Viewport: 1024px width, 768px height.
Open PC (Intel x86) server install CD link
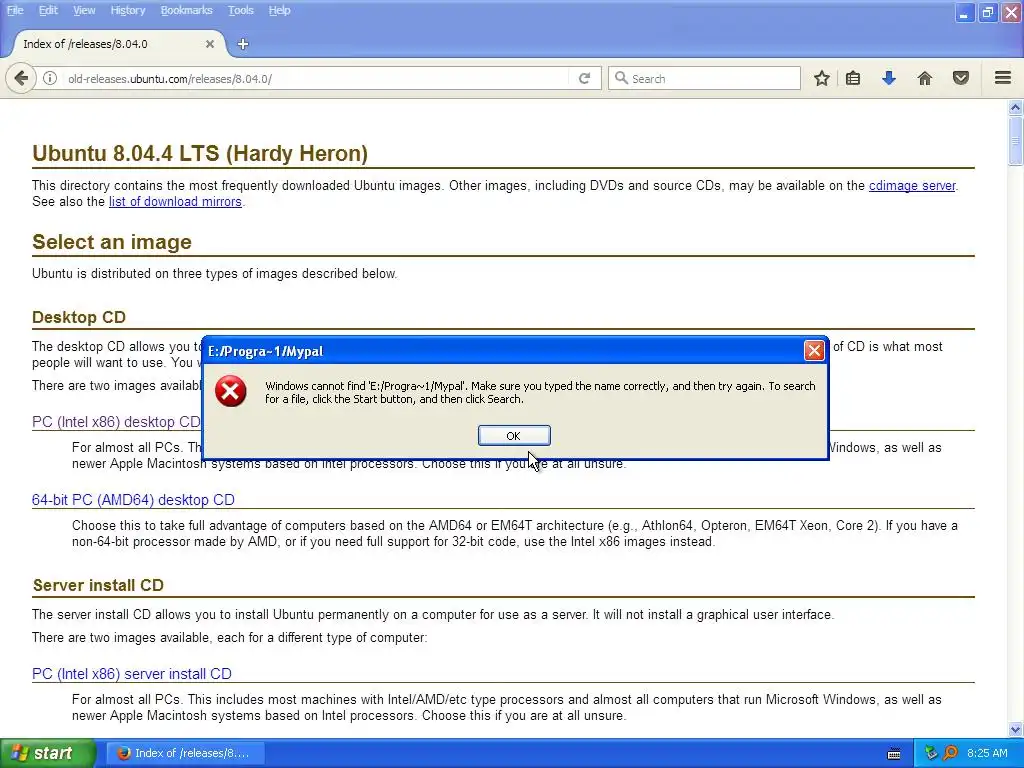pyautogui.click(x=132, y=673)
